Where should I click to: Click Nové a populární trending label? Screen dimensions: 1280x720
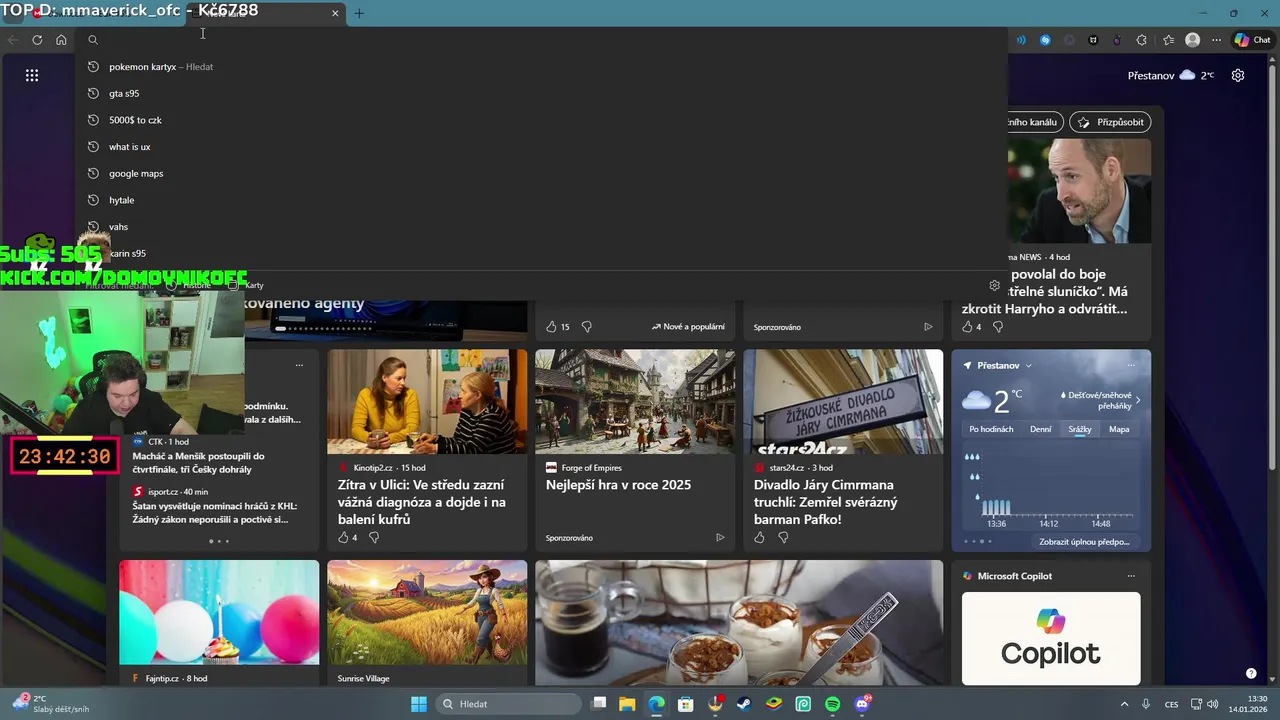pyautogui.click(x=688, y=327)
